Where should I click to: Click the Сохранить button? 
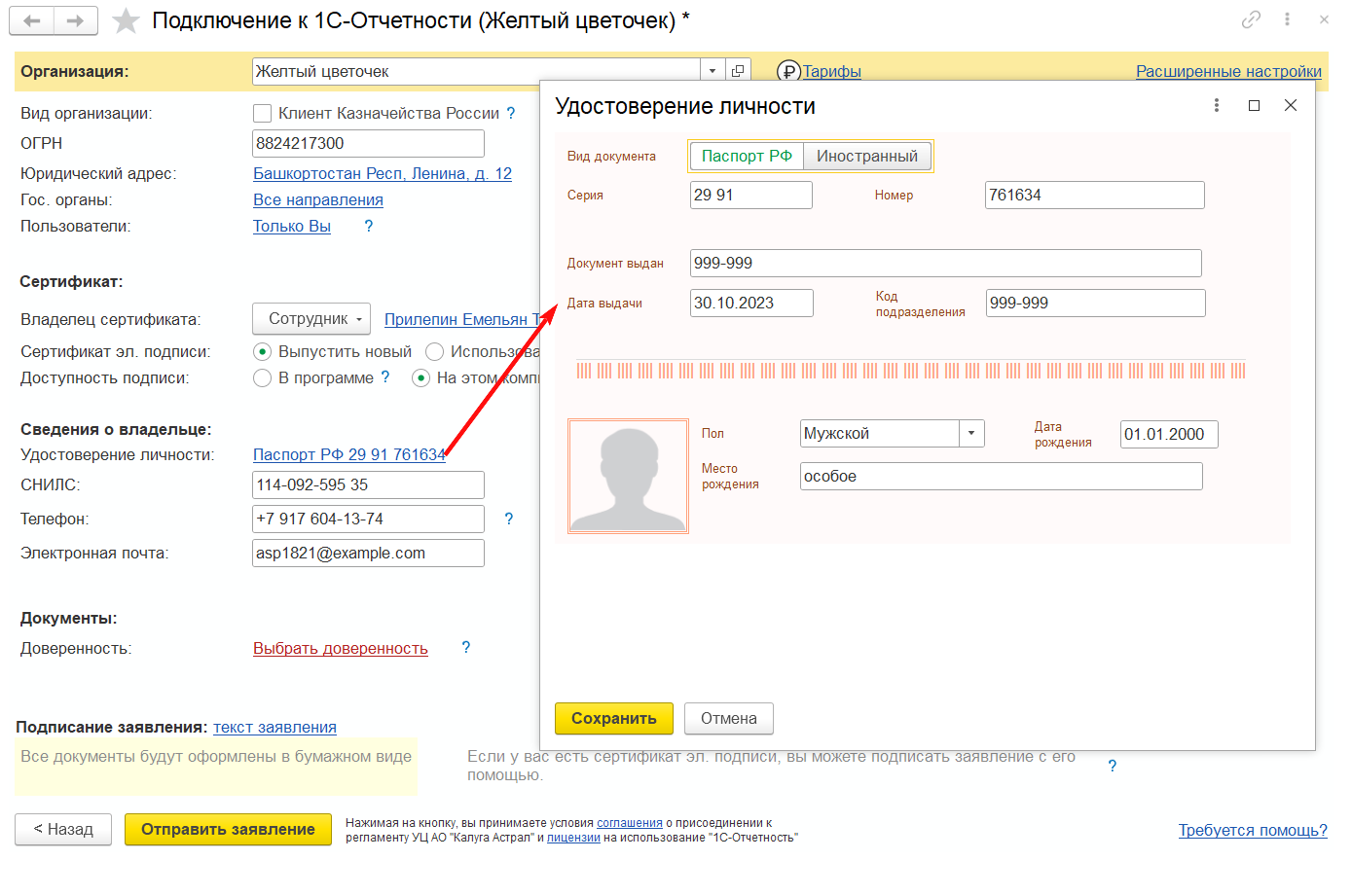614,718
